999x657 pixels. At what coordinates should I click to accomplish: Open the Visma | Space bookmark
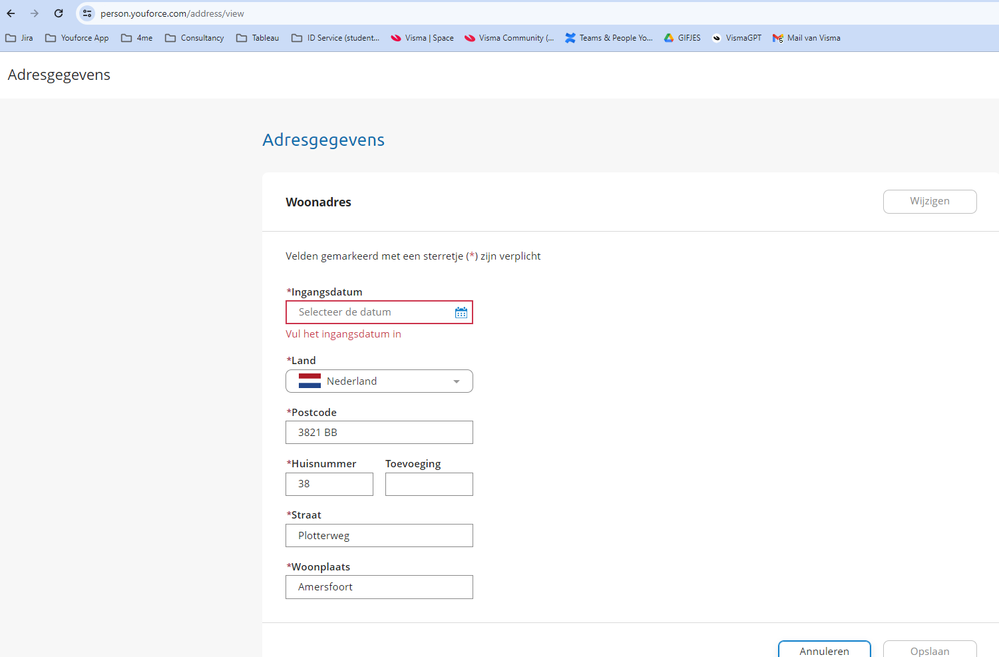(422, 38)
